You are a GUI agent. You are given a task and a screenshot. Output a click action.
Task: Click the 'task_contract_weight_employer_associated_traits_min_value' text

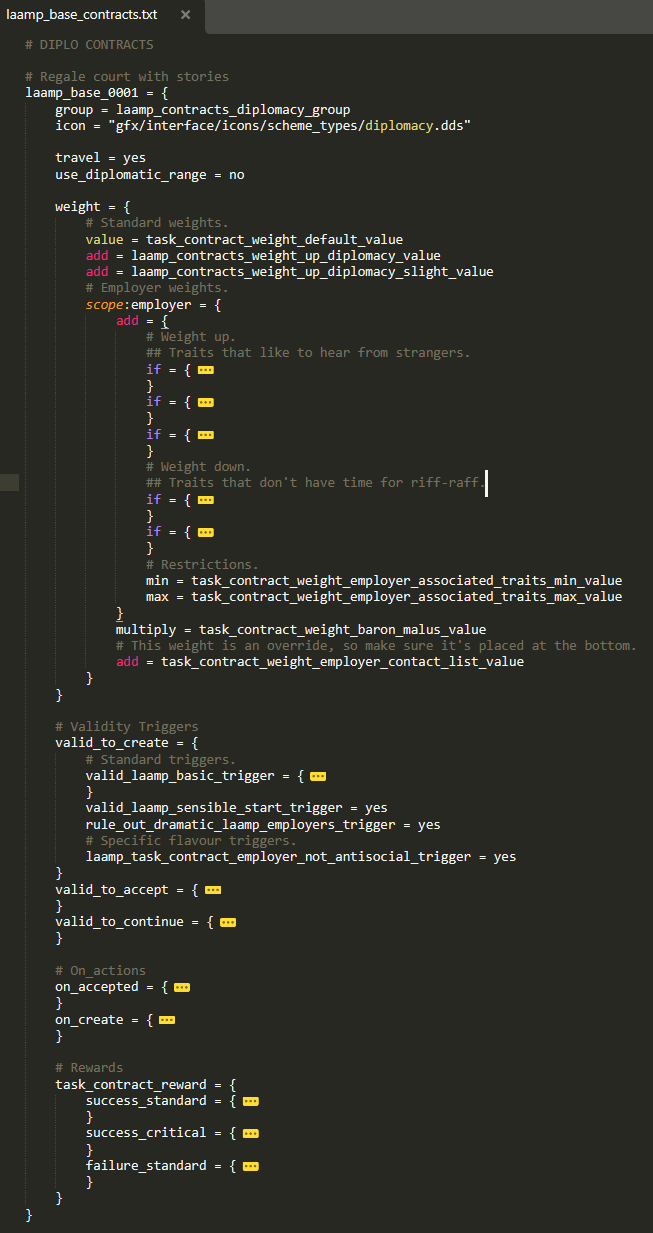[x=406, y=581]
